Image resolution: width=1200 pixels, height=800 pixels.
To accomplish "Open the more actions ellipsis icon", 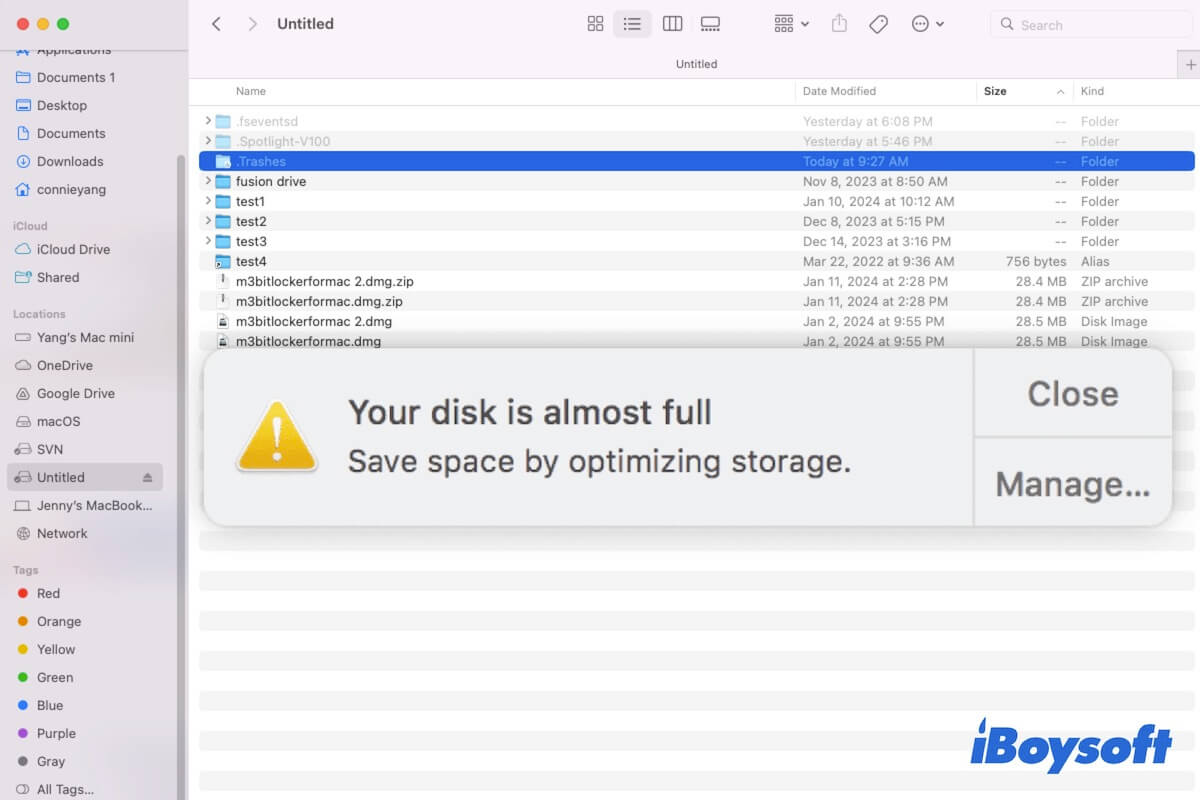I will (921, 23).
